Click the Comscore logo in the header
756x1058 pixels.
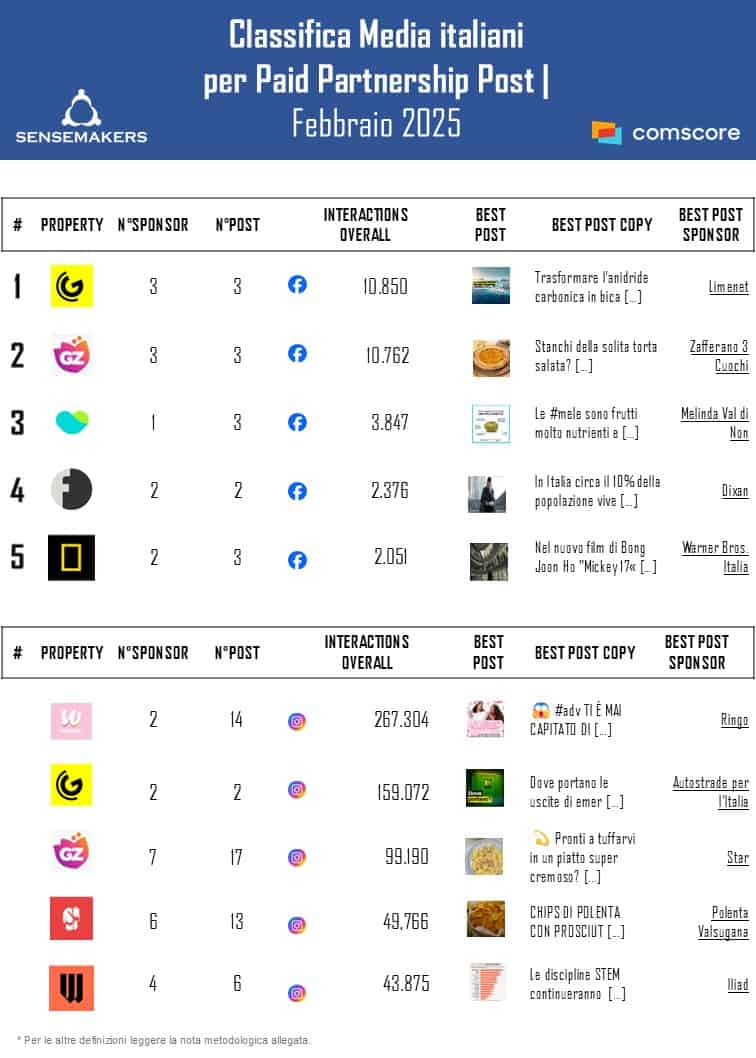pos(666,132)
